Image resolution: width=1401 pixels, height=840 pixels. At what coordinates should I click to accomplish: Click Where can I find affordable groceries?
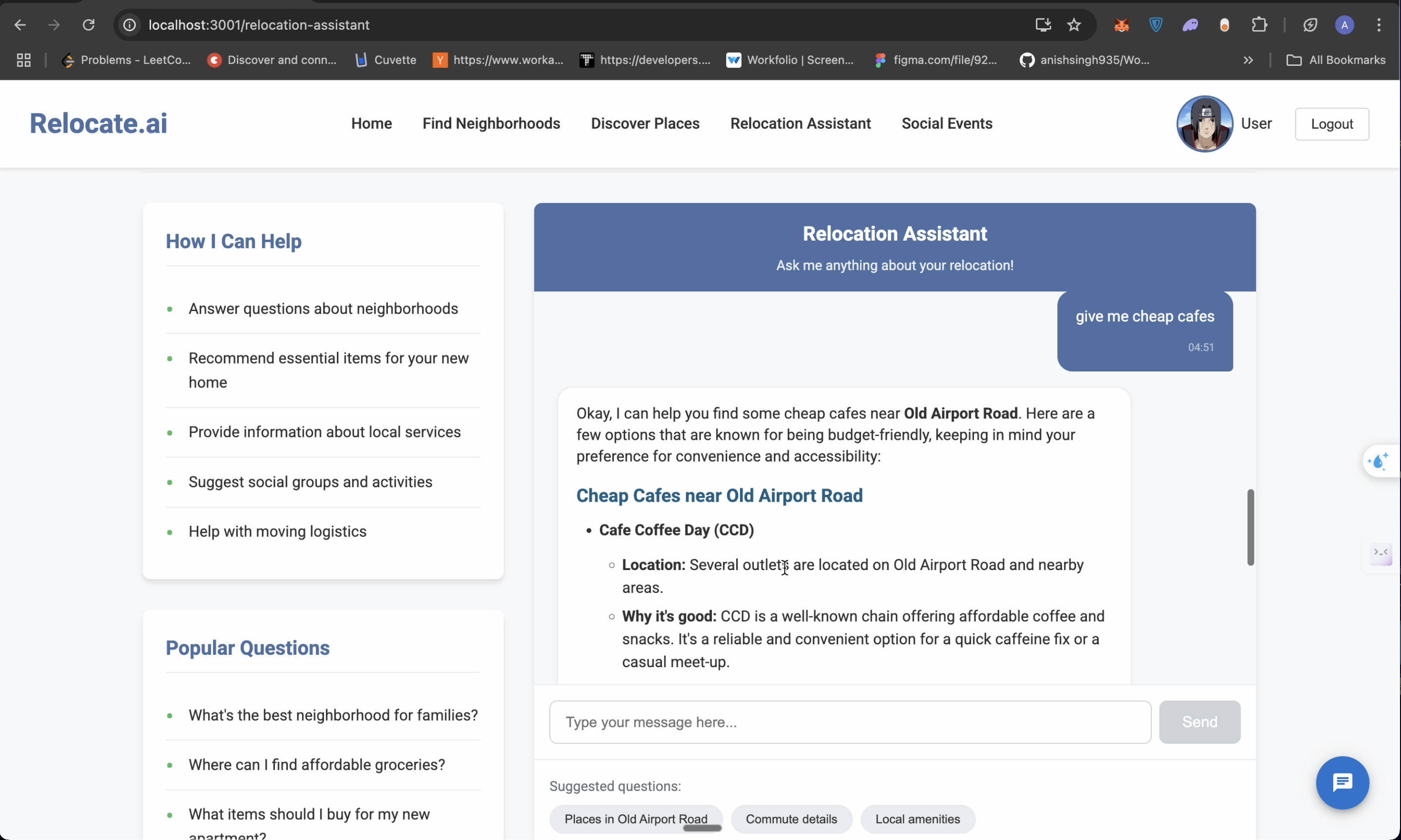click(317, 764)
